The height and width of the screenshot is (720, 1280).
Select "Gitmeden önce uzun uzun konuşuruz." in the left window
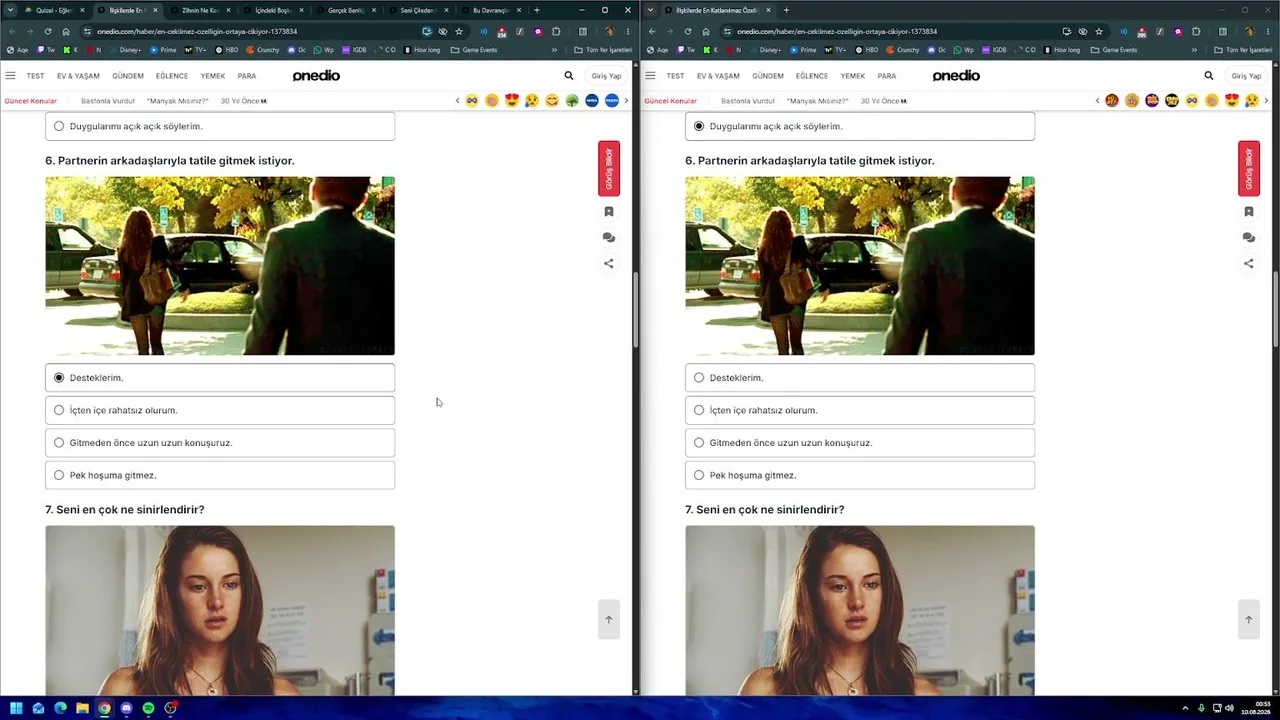click(x=220, y=443)
